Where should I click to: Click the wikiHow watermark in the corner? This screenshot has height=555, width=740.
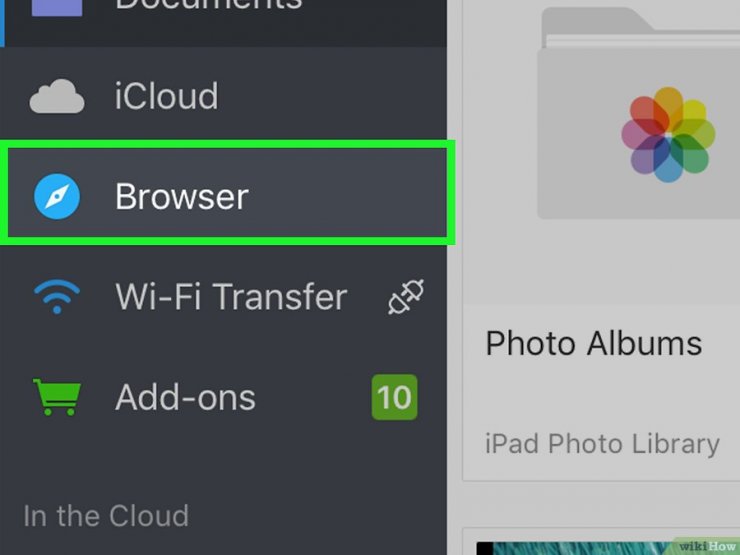click(706, 547)
